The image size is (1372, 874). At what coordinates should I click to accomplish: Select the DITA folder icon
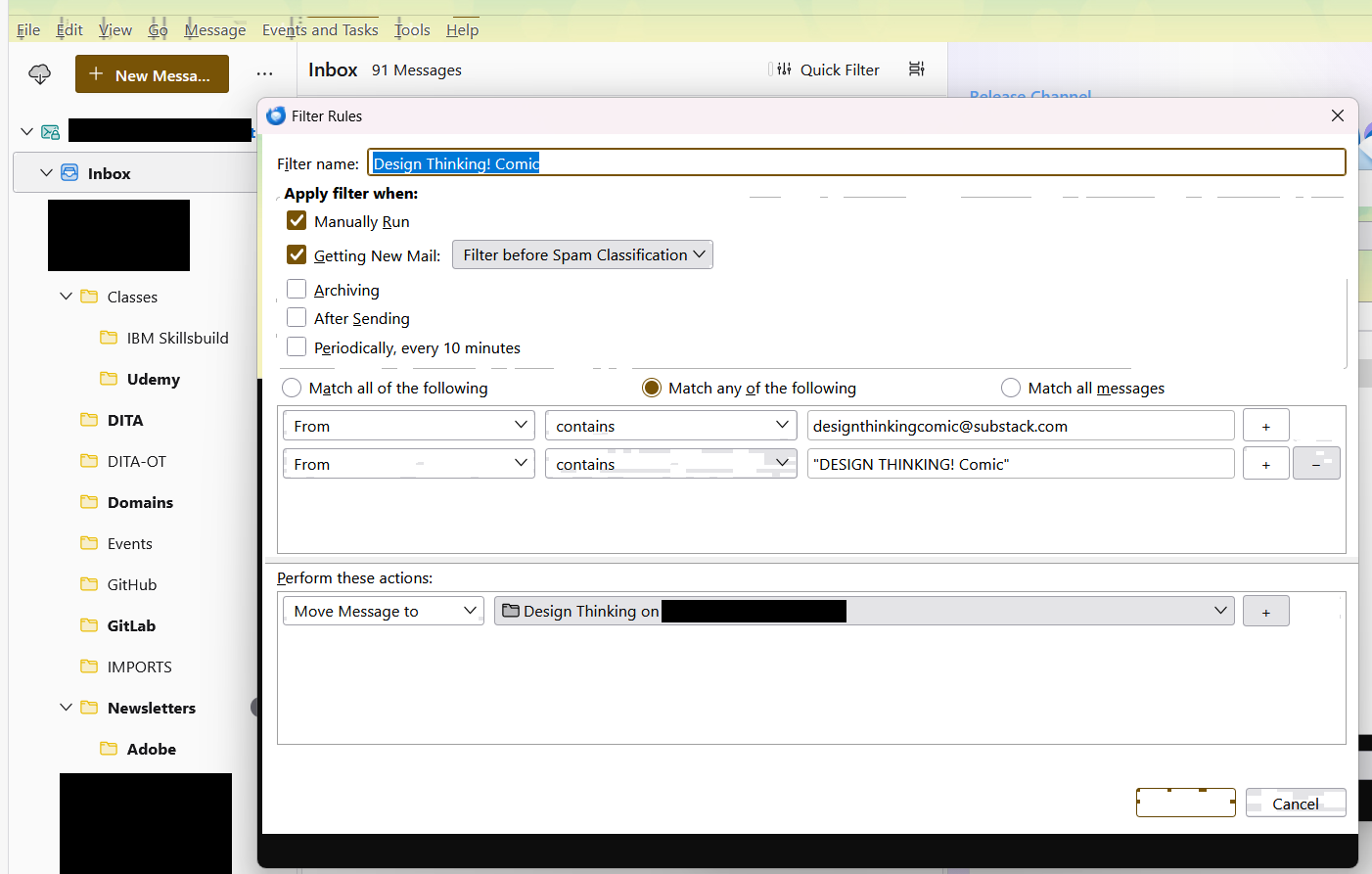pos(89,420)
